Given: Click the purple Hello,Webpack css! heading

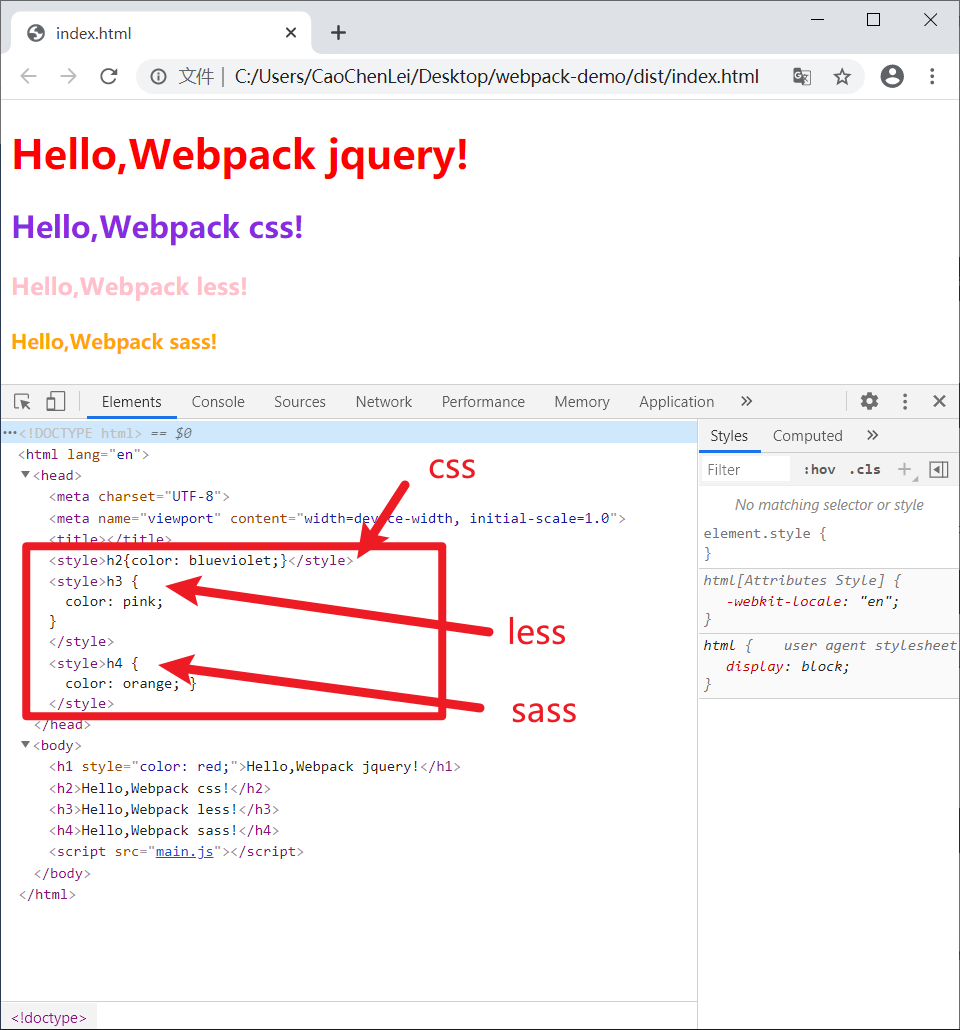Looking at the screenshot, I should [x=158, y=227].
